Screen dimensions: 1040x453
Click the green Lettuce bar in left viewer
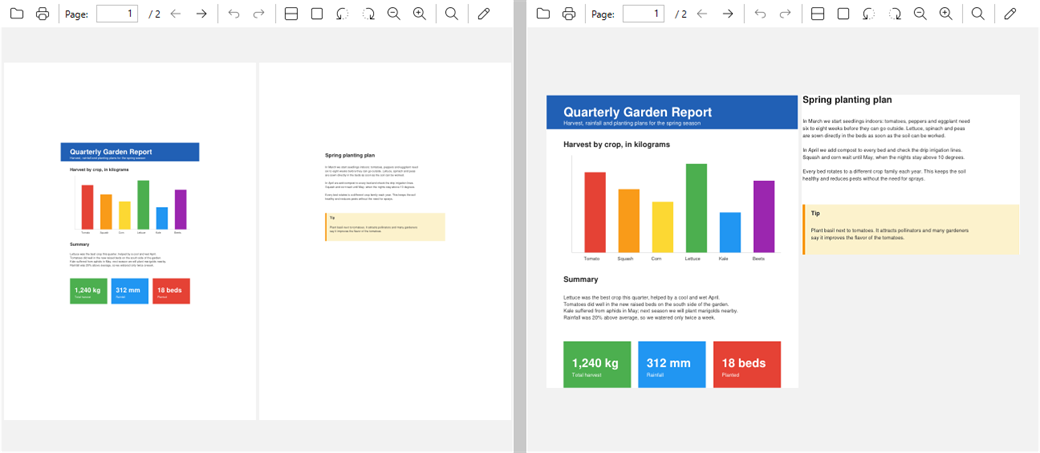(143, 204)
